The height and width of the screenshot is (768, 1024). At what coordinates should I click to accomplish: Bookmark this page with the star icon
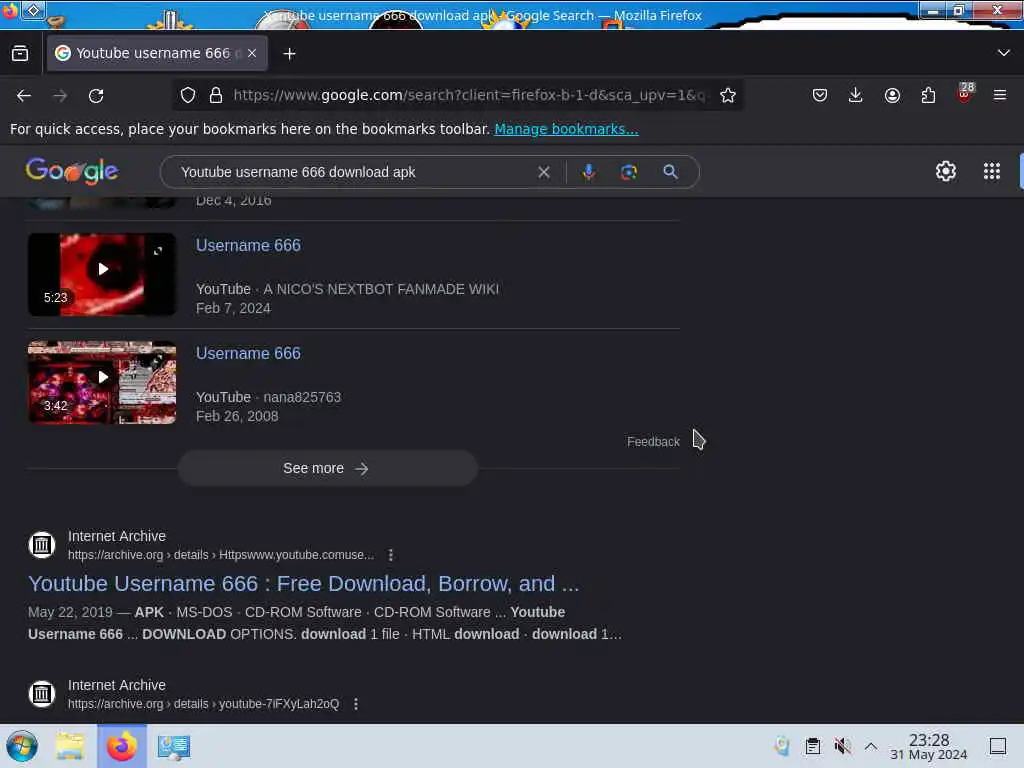point(728,95)
